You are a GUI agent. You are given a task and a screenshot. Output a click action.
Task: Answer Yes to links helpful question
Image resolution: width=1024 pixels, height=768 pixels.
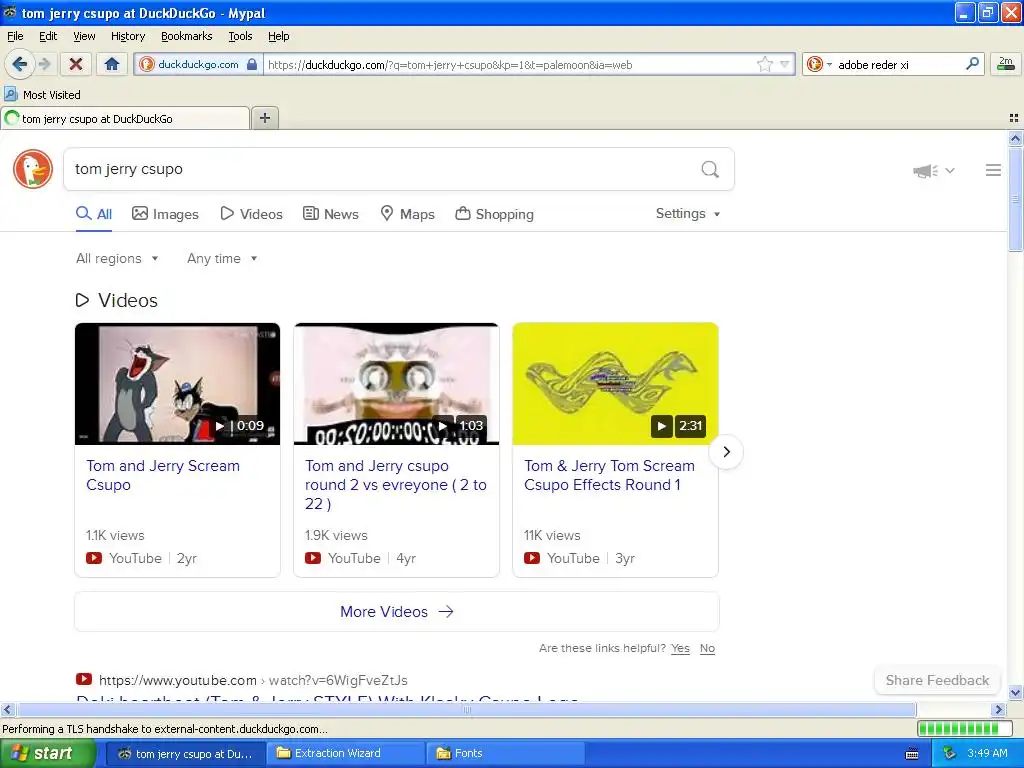[680, 648]
